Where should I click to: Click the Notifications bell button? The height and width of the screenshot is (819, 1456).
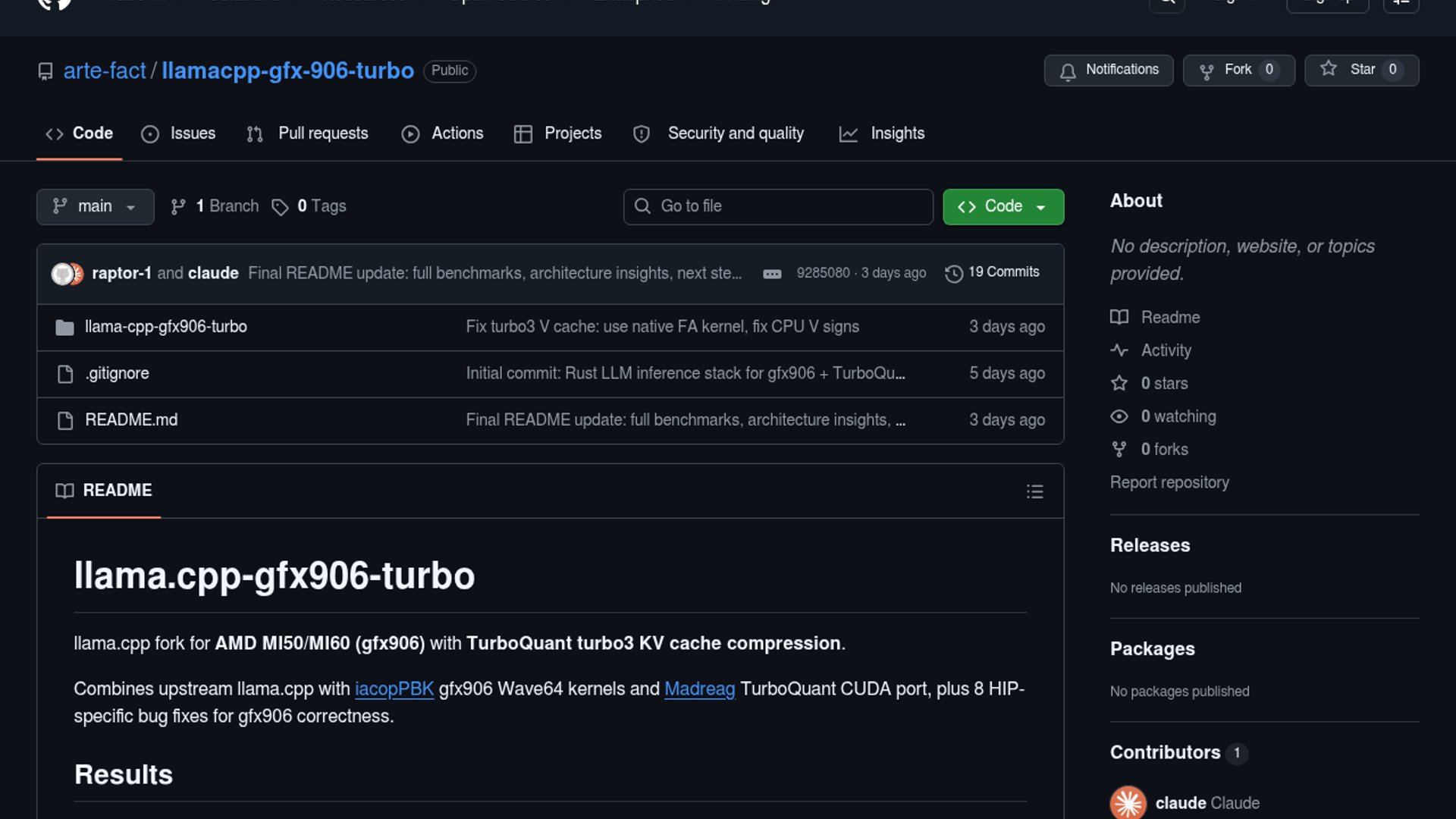pyautogui.click(x=1108, y=70)
